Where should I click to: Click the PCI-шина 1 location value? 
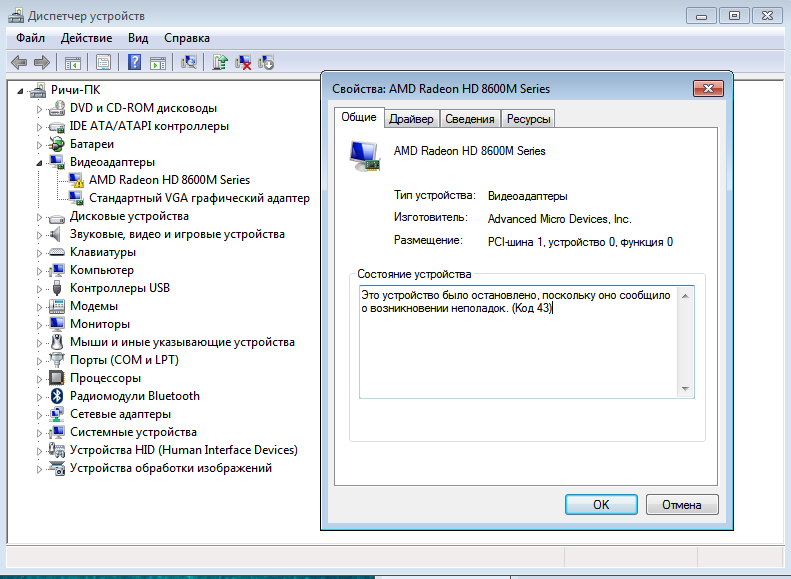click(x=580, y=242)
